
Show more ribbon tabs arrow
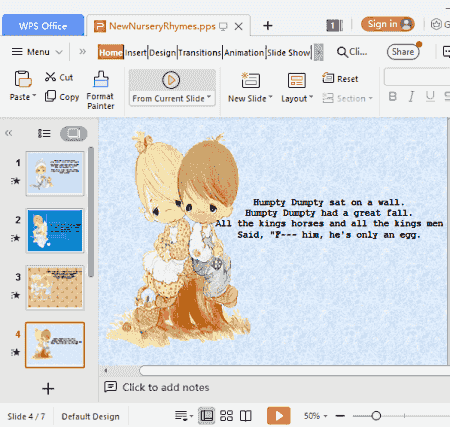(319, 52)
